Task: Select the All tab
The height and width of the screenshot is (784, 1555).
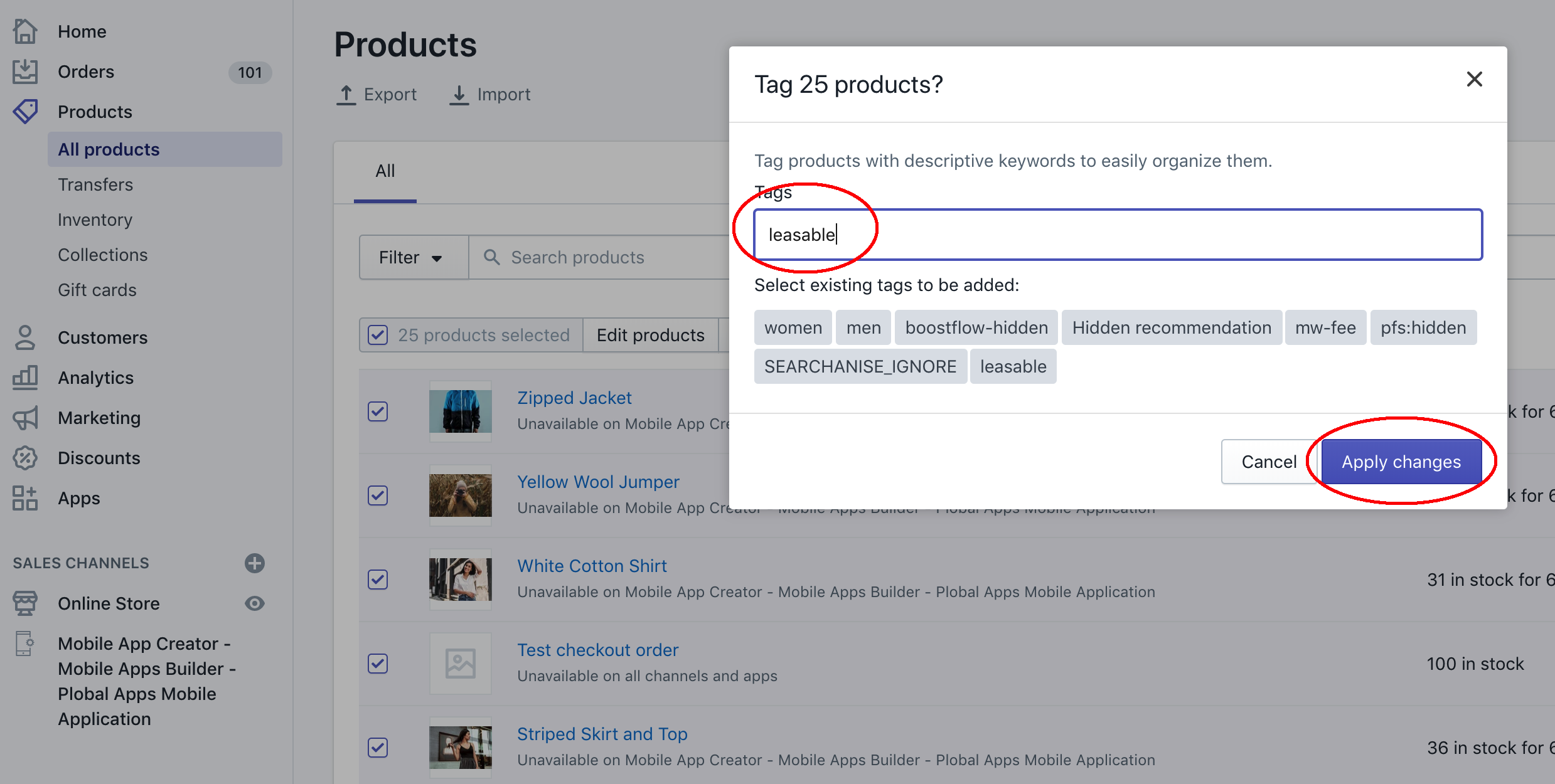Action: [385, 171]
